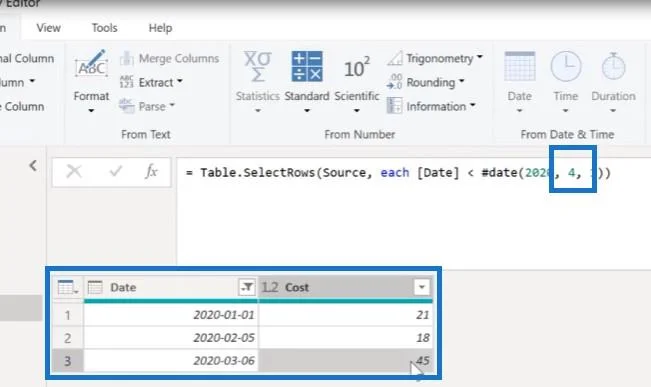This screenshot has width=651, height=387.
Task: Select the cell 2020-02-05
Action: pos(171,338)
